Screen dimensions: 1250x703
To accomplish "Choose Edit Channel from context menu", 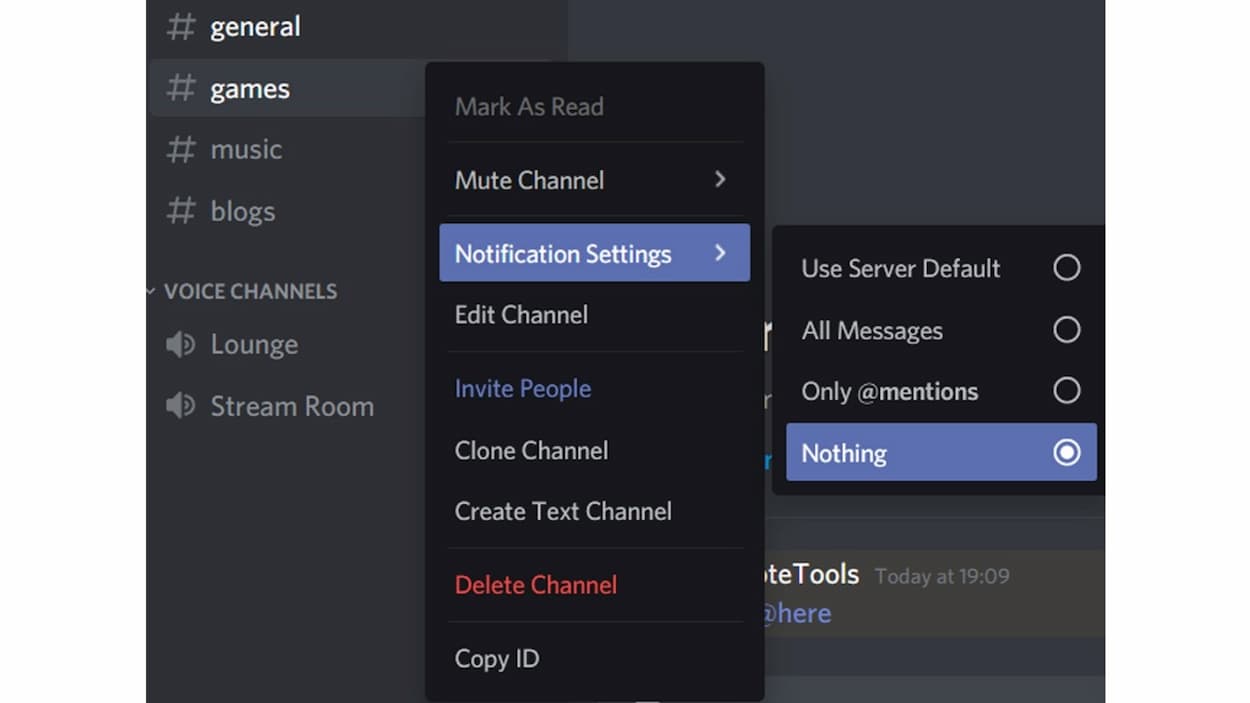I will [x=521, y=315].
